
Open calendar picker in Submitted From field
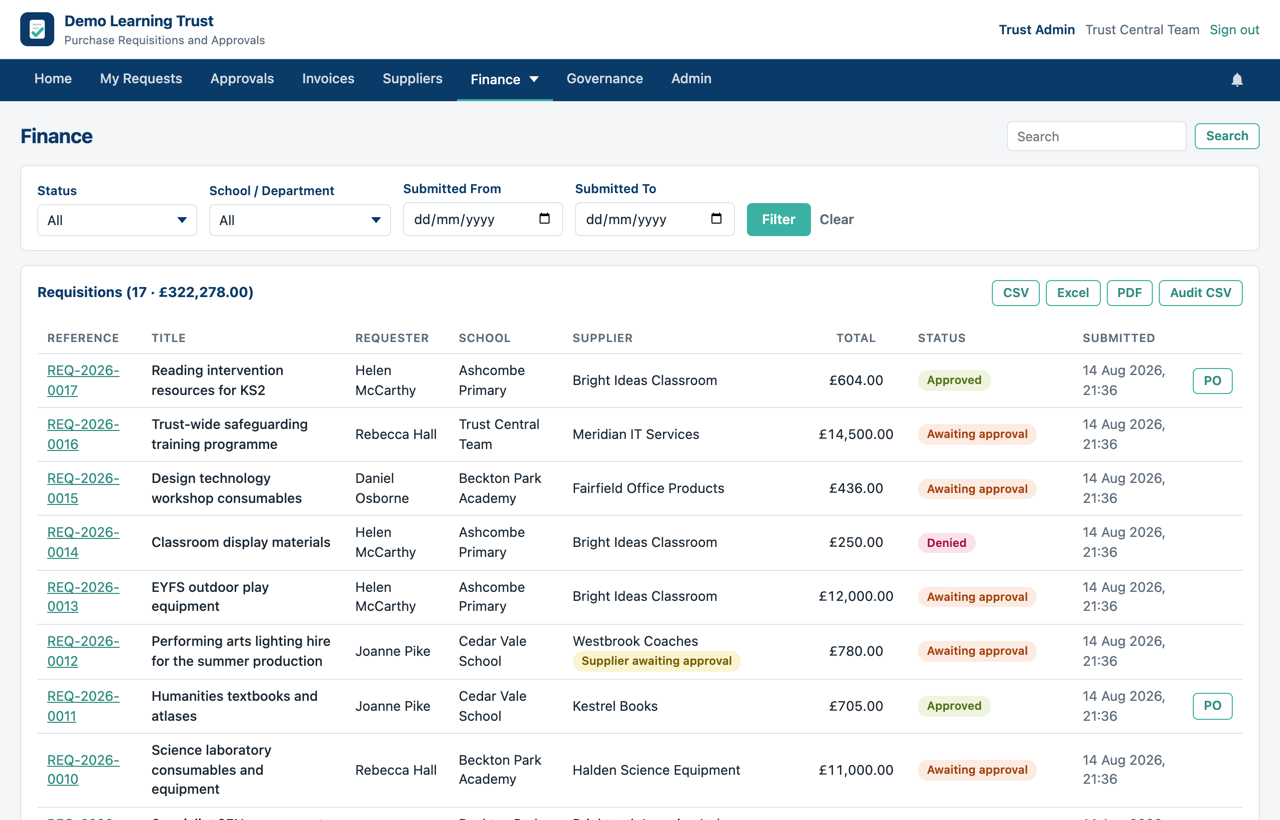pyautogui.click(x=544, y=219)
